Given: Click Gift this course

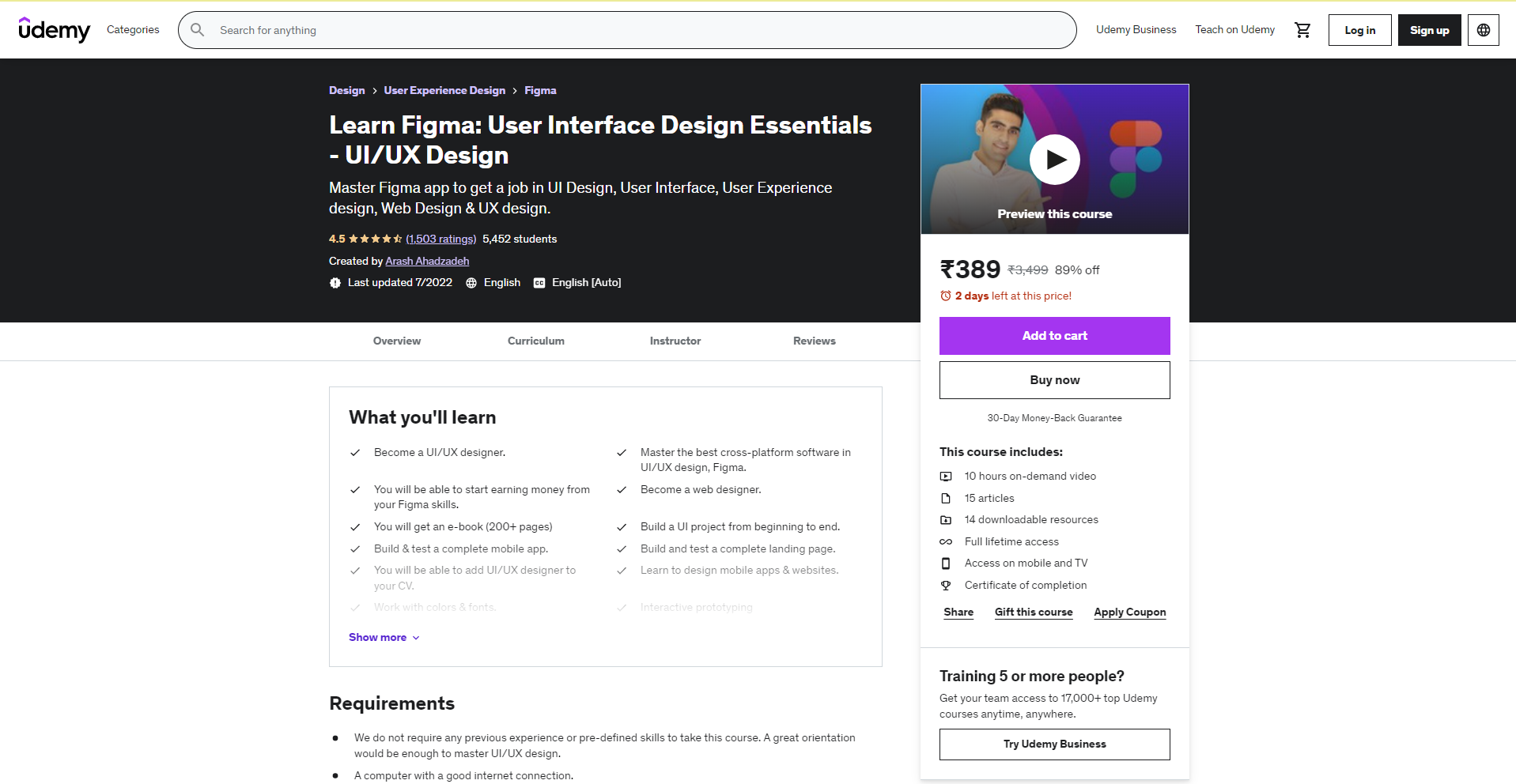Looking at the screenshot, I should (1034, 612).
